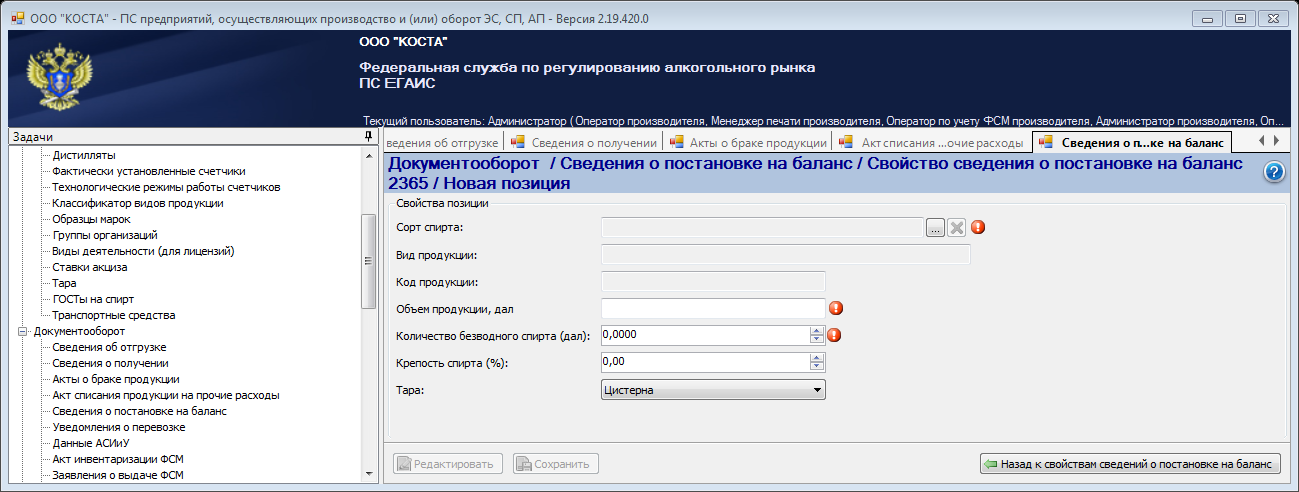Image resolution: width=1299 pixels, height=492 pixels.
Task: Select the Тара item in the task tree
Action: (x=64, y=283)
